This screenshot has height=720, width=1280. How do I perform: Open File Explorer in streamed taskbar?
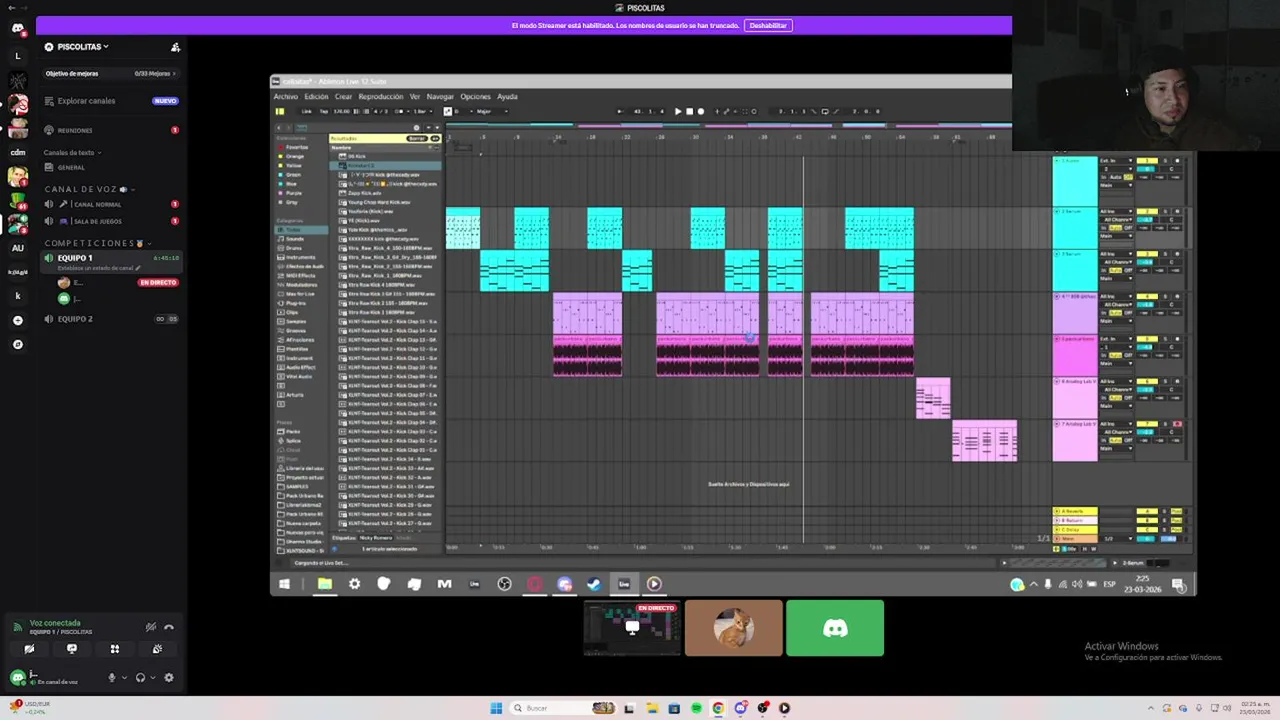(325, 584)
